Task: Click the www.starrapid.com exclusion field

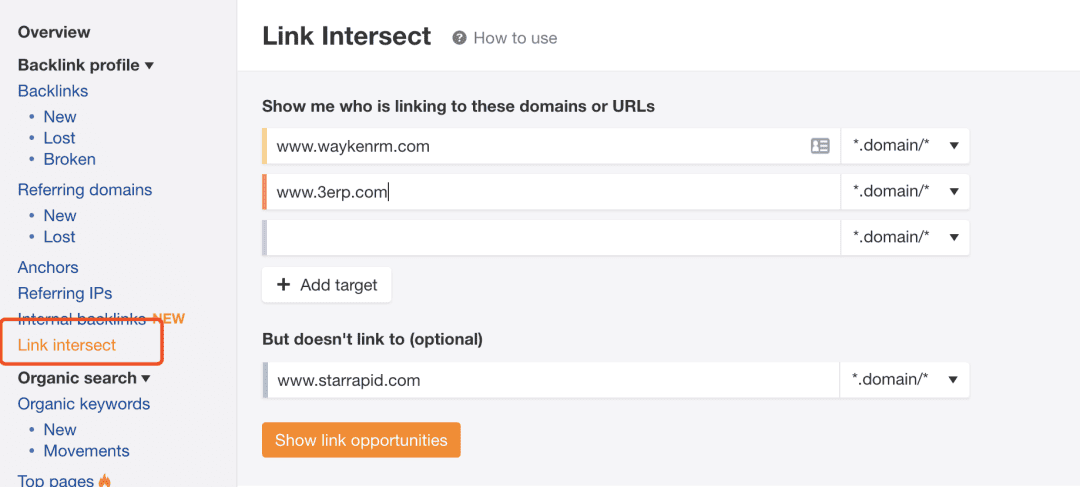Action: pyautogui.click(x=552, y=380)
